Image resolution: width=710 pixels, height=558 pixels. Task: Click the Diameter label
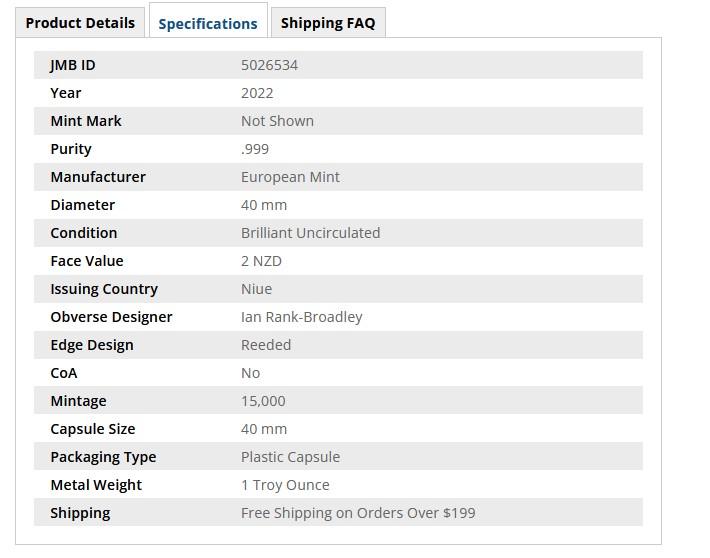coord(82,205)
